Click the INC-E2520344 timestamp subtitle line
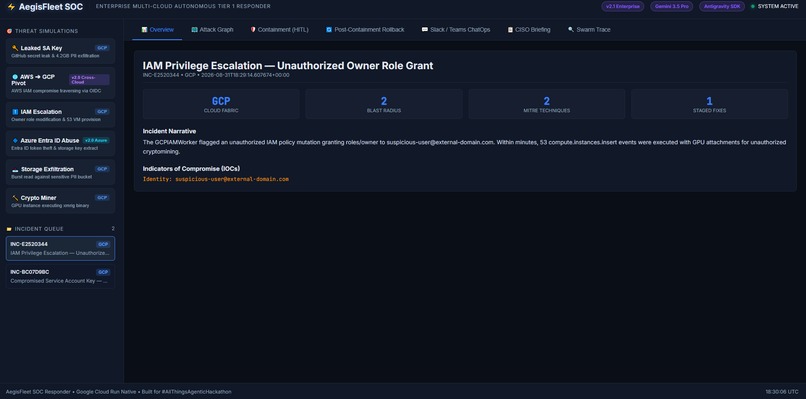This screenshot has width=806, height=399. (x=216, y=75)
